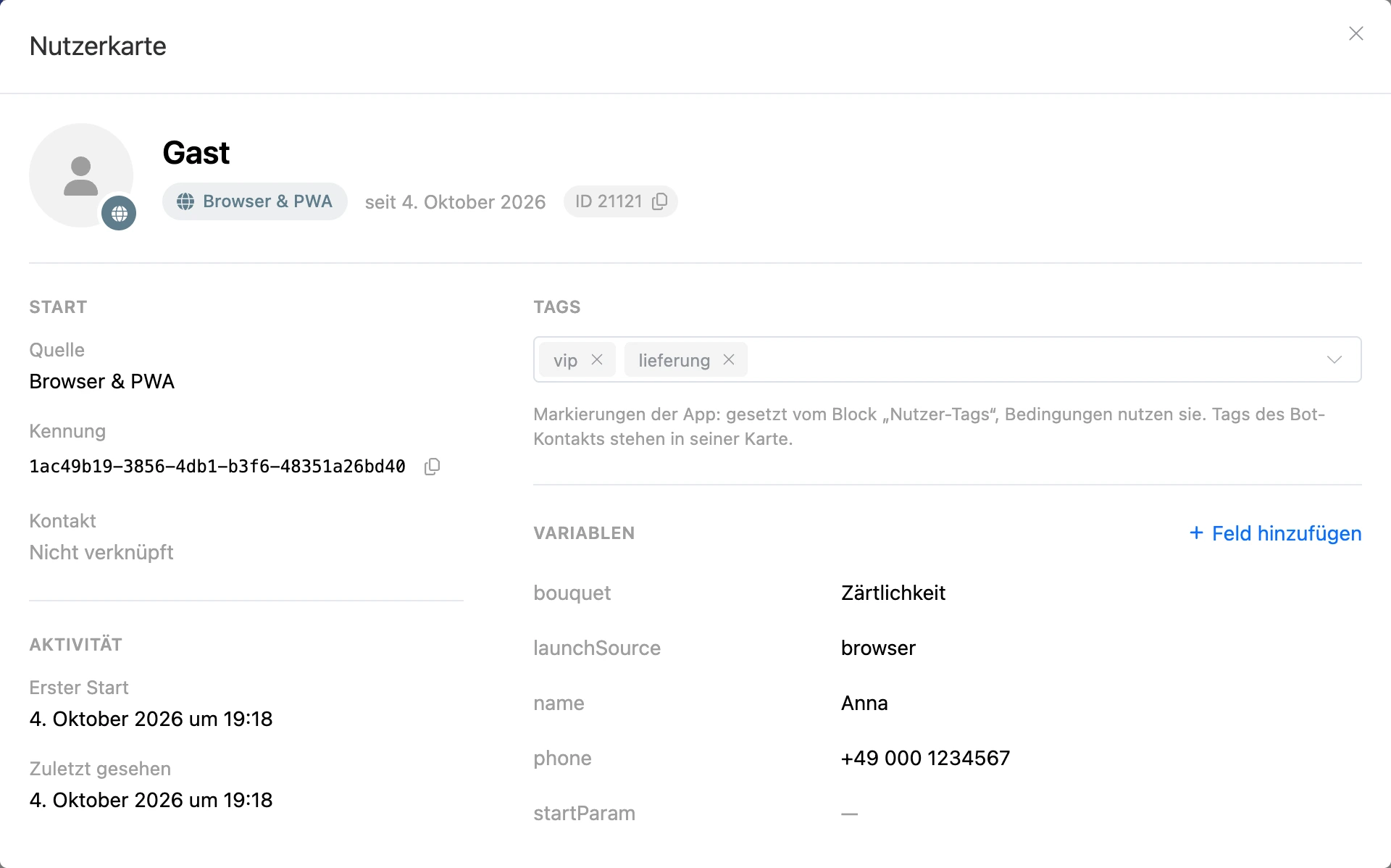Expand the tags dropdown chevron

click(x=1334, y=359)
